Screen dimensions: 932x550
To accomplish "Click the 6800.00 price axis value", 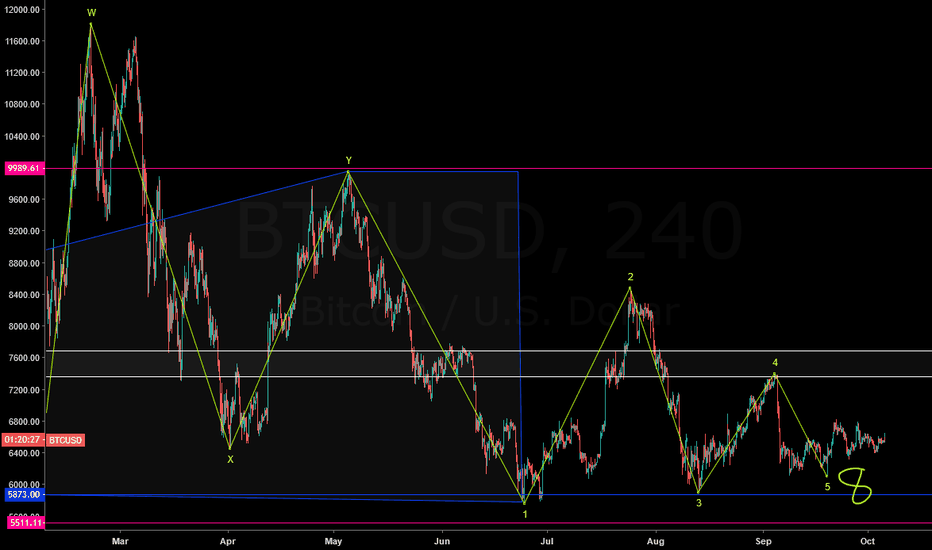I will point(24,421).
